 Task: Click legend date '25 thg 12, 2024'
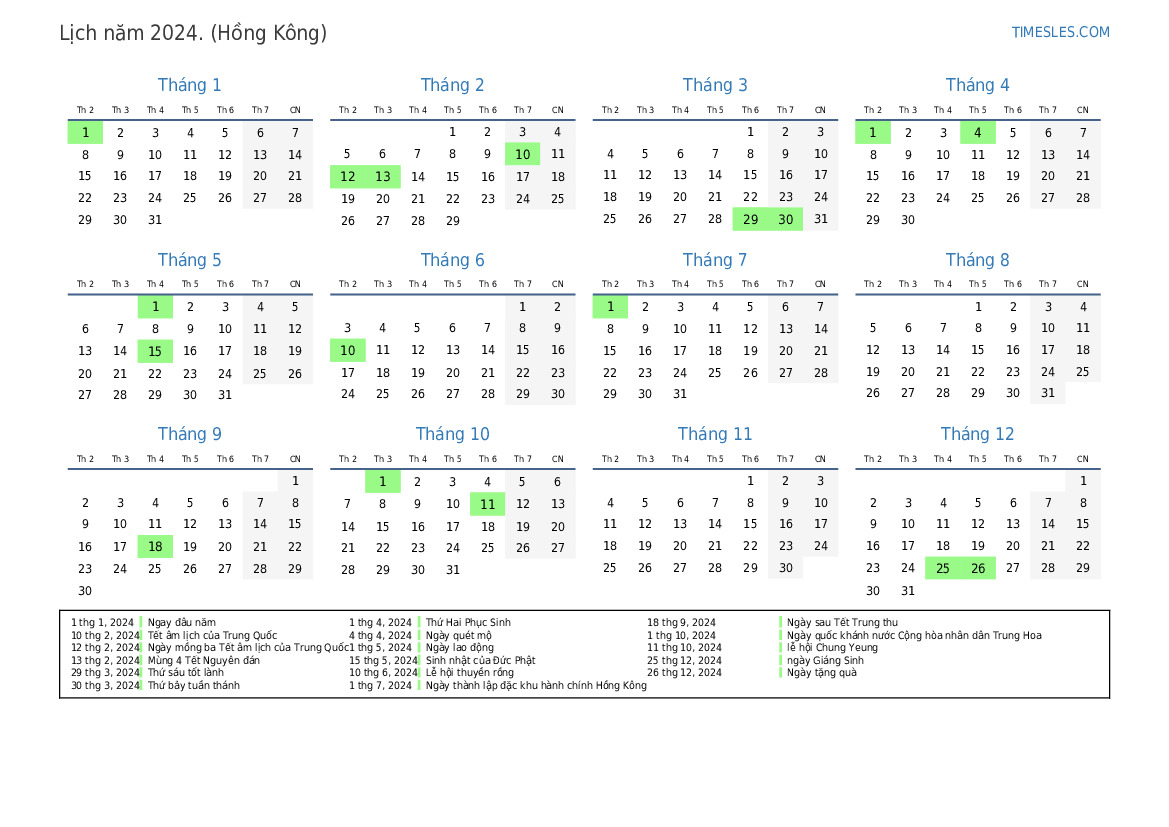click(684, 660)
